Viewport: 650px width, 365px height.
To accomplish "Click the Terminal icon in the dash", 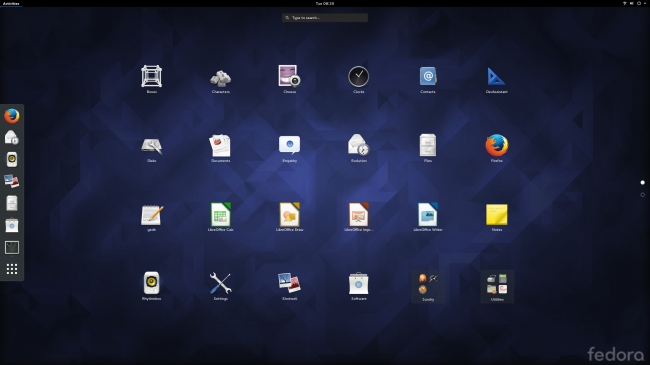I will click(12, 247).
